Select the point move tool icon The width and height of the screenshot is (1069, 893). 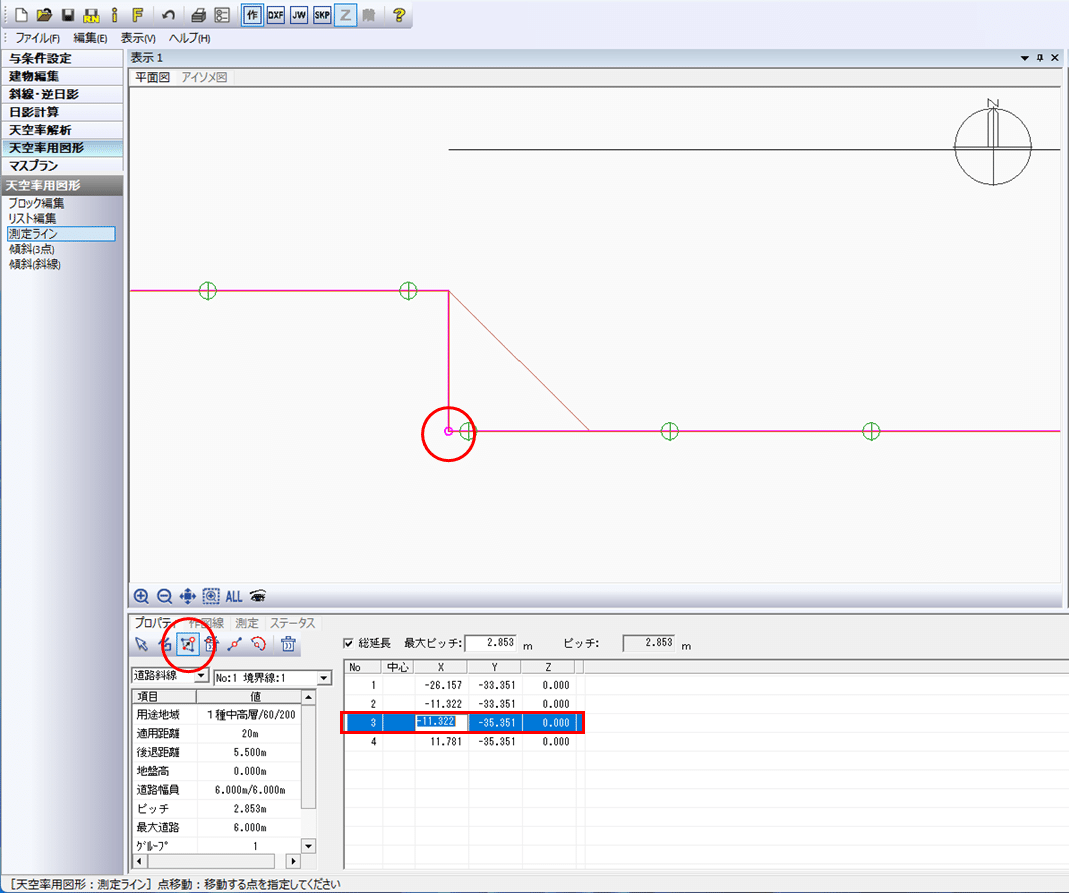[x=187, y=644]
